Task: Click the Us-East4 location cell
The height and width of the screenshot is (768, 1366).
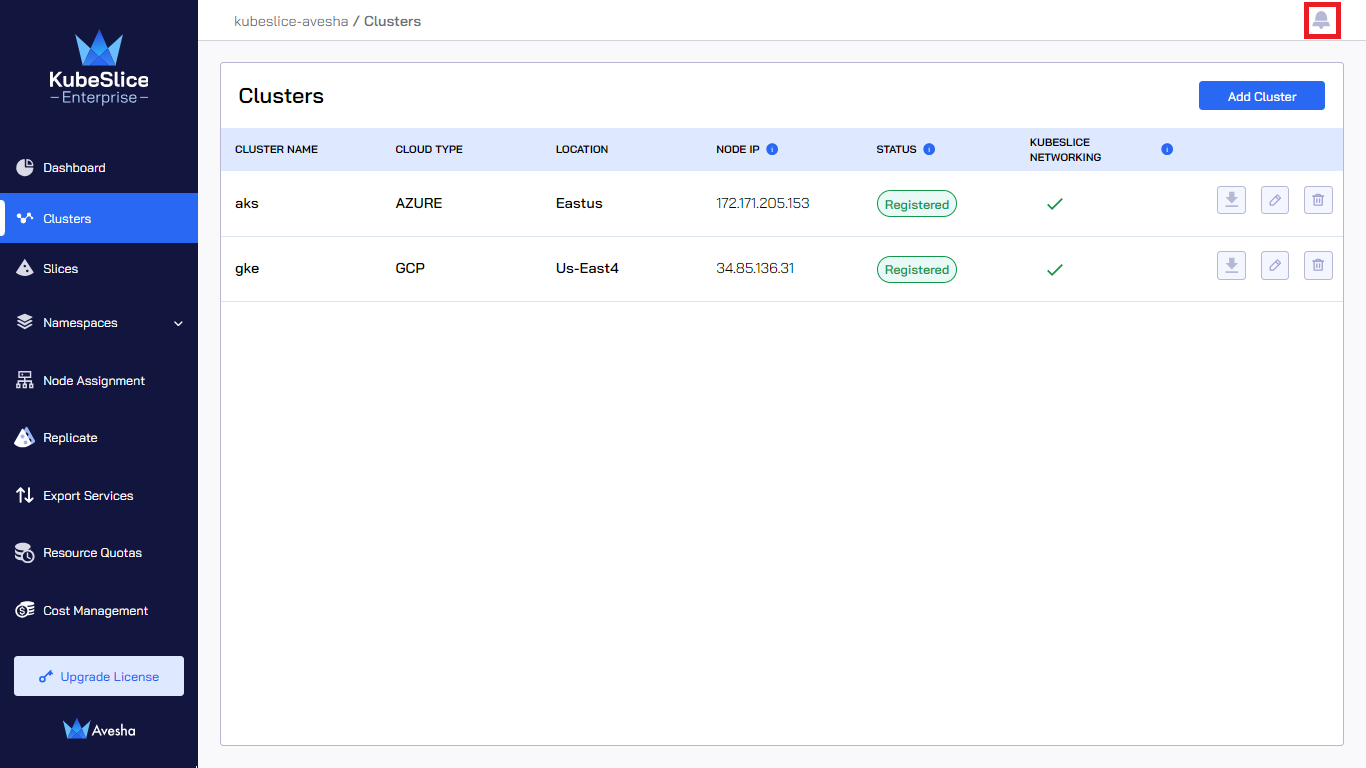Action: tap(587, 268)
